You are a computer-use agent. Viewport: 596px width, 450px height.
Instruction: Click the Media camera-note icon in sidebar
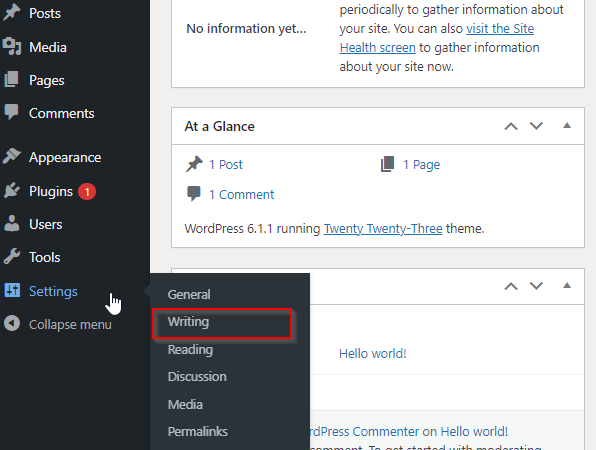coord(12,46)
